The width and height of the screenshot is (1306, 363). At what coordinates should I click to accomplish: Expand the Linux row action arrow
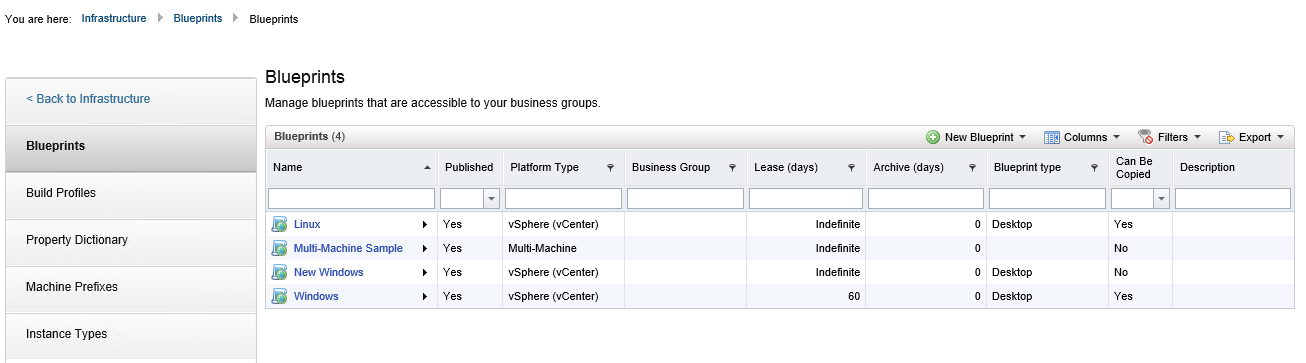pos(426,224)
